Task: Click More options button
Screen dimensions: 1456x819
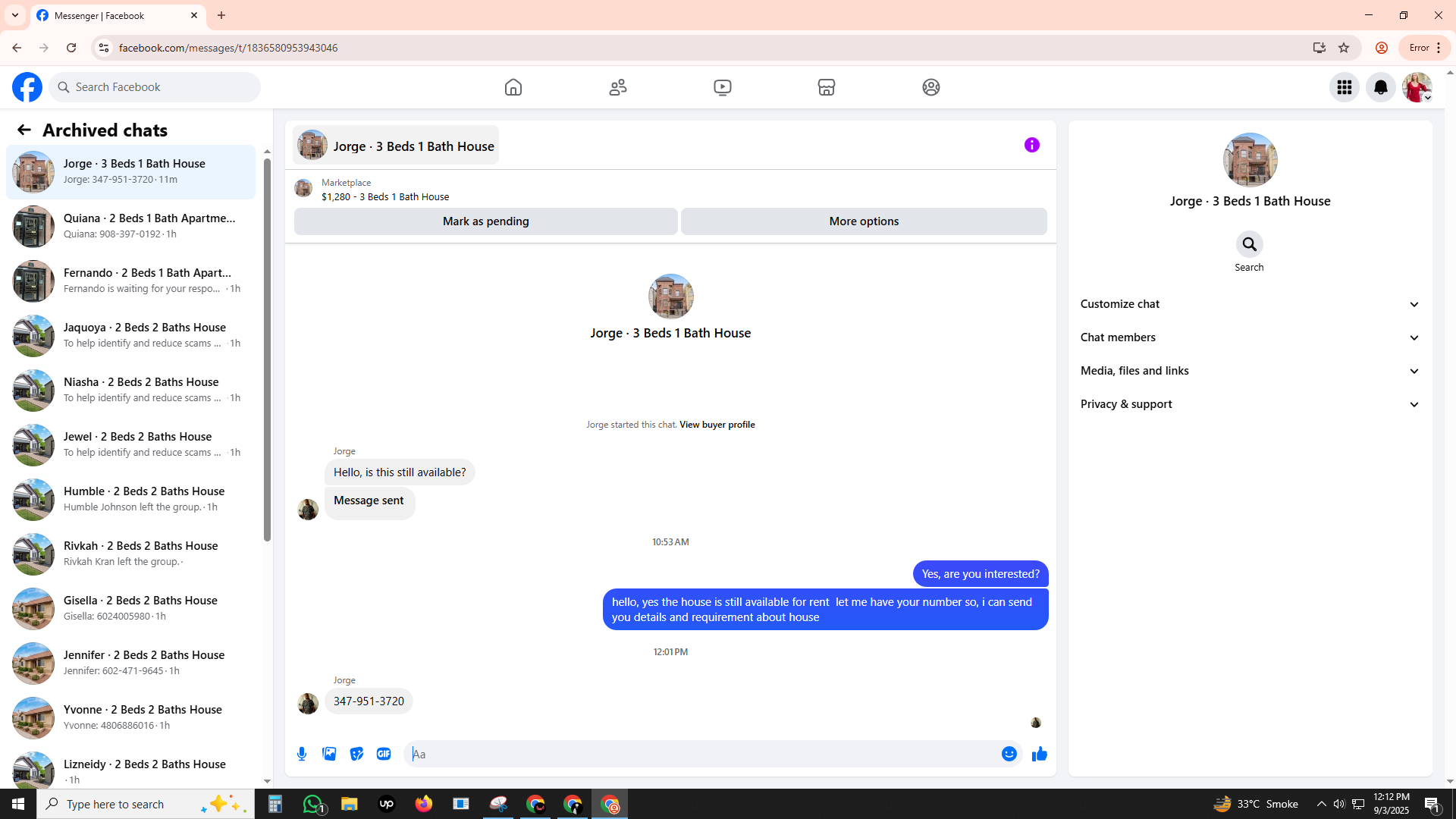Action: coord(864,221)
